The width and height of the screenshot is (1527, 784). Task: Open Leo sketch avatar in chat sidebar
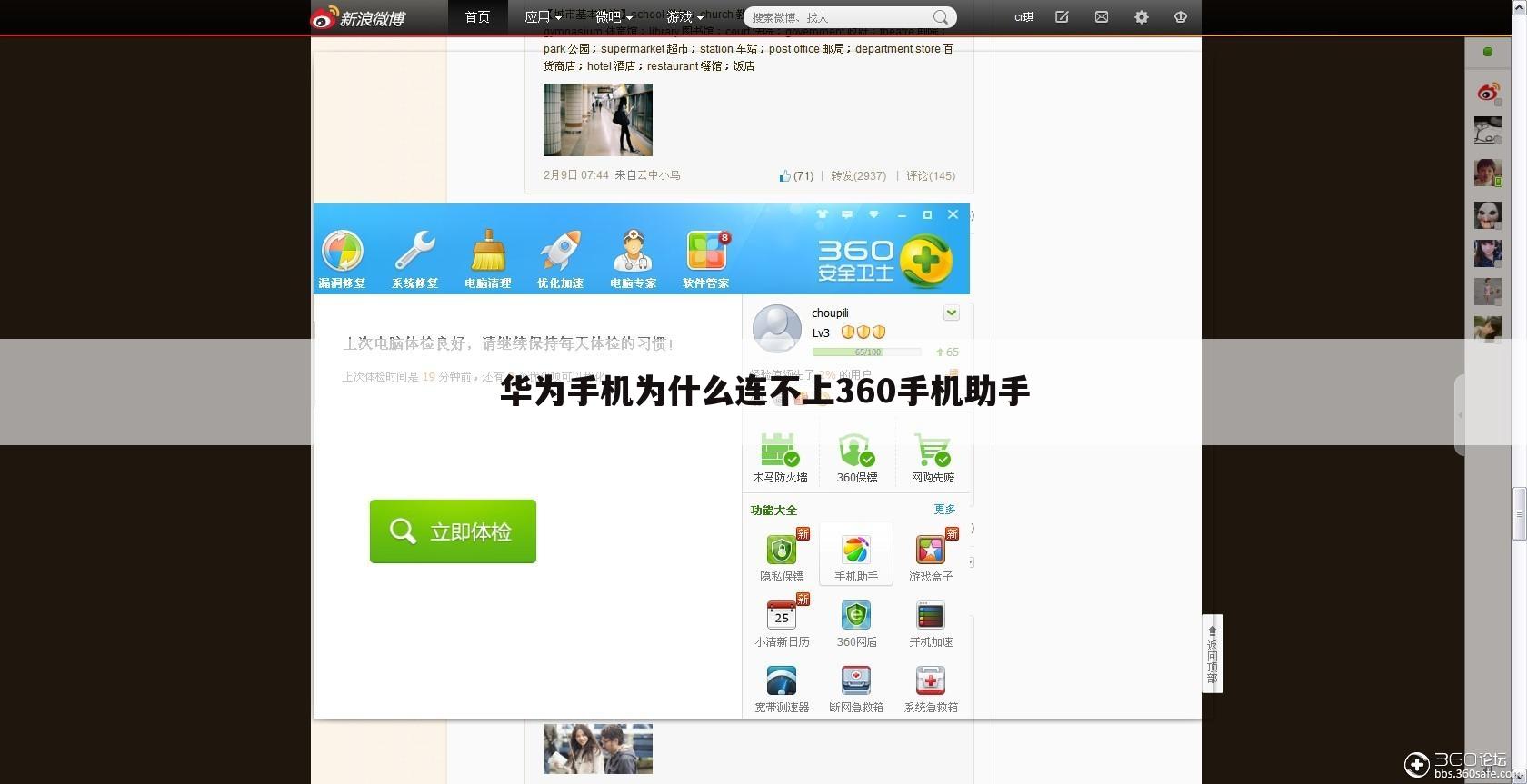tap(1488, 130)
